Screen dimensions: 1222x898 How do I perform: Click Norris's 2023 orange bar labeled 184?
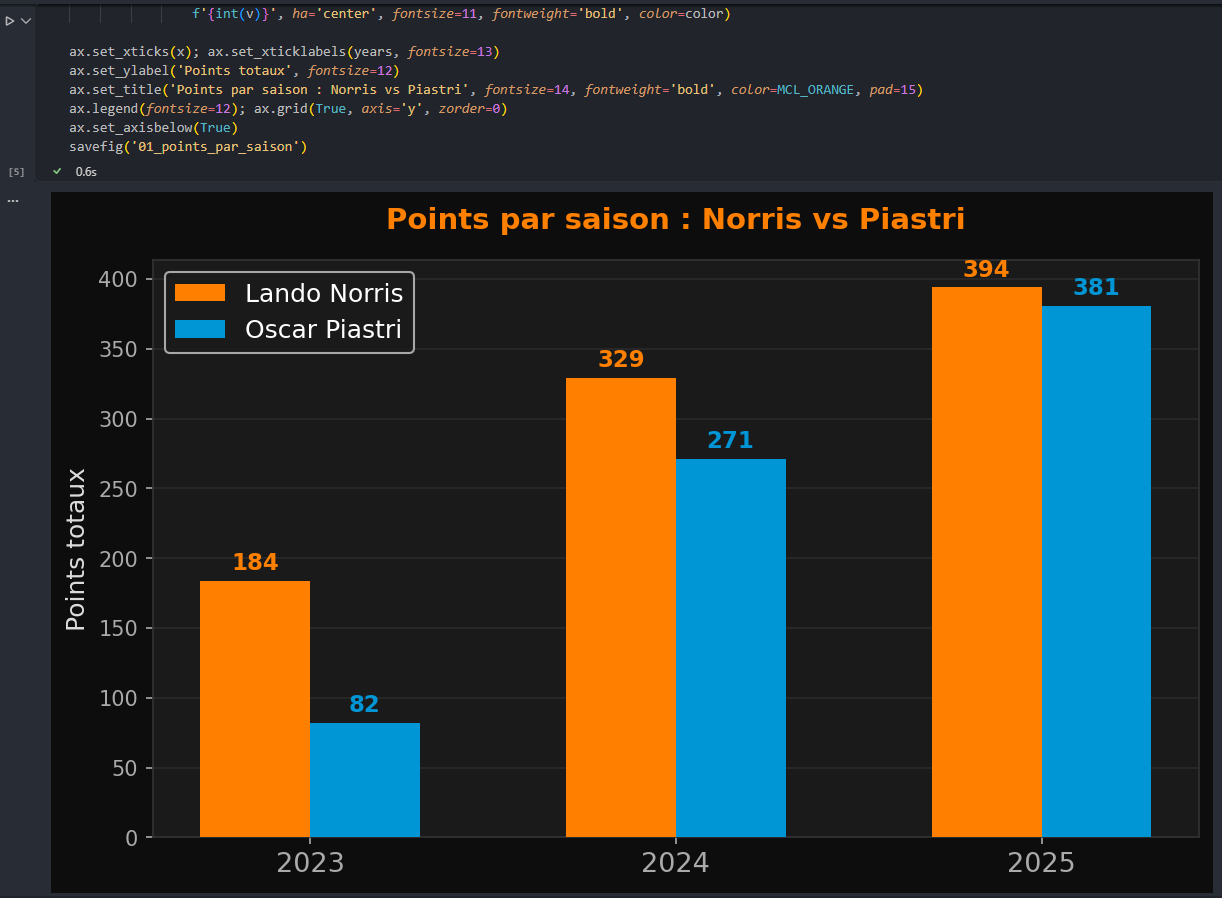(255, 709)
